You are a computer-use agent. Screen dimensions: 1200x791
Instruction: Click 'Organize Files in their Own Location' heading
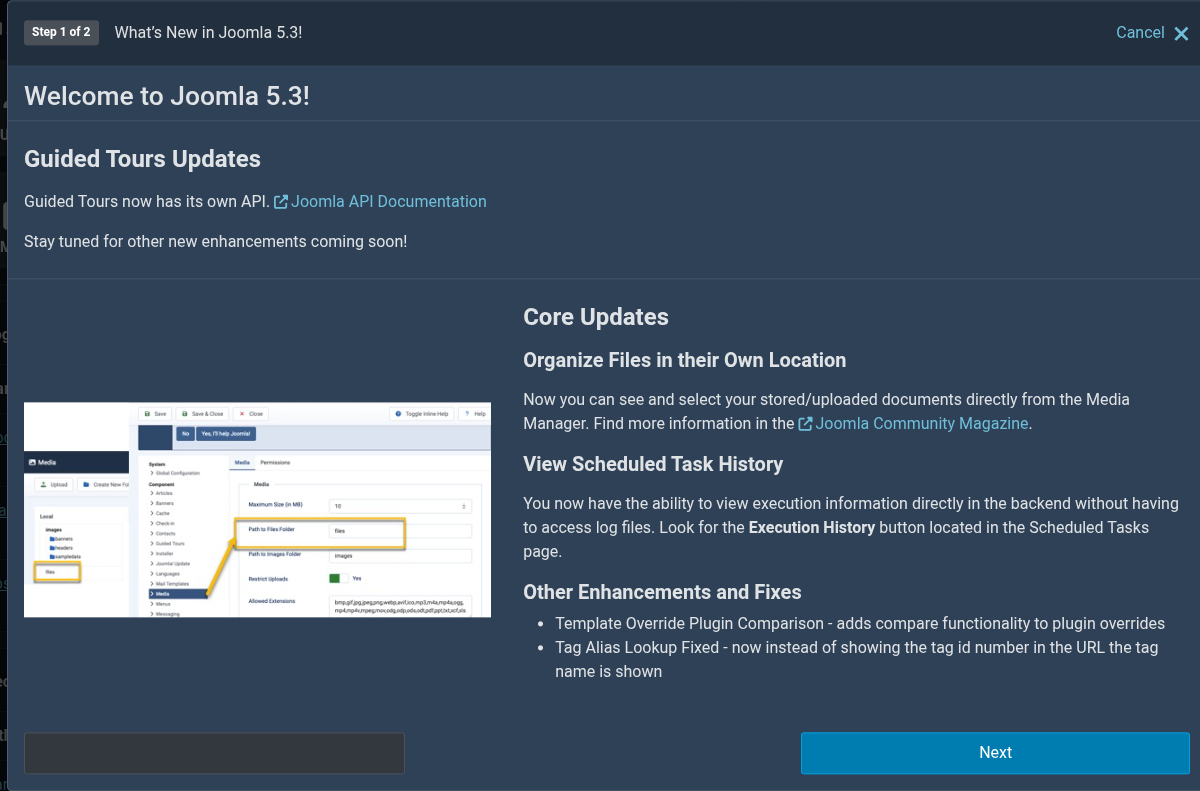point(685,360)
